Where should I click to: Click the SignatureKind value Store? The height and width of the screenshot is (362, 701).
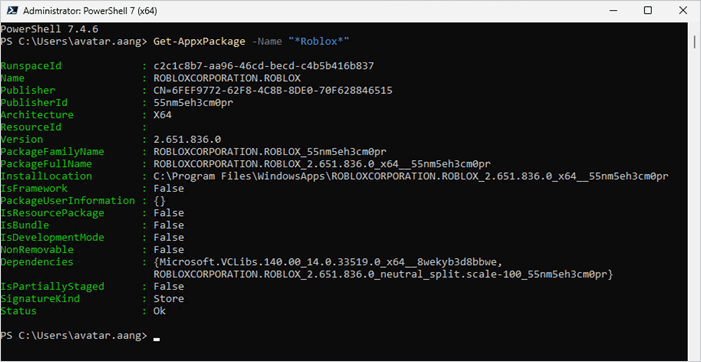click(x=169, y=299)
